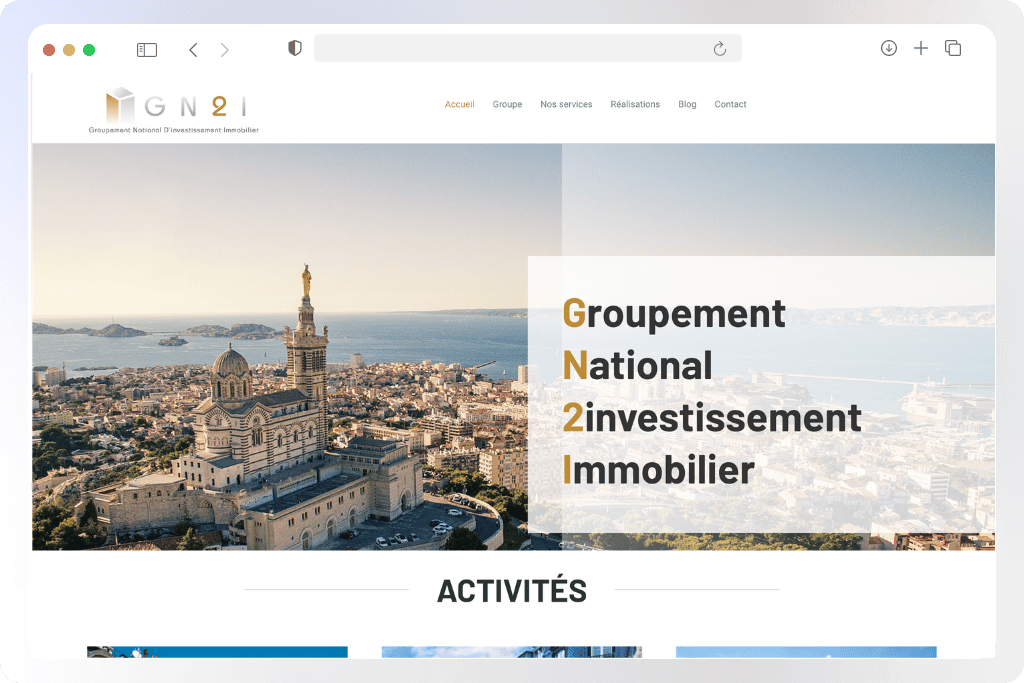Open the Contact menu item
Image resolution: width=1024 pixels, height=683 pixels.
[x=730, y=104]
